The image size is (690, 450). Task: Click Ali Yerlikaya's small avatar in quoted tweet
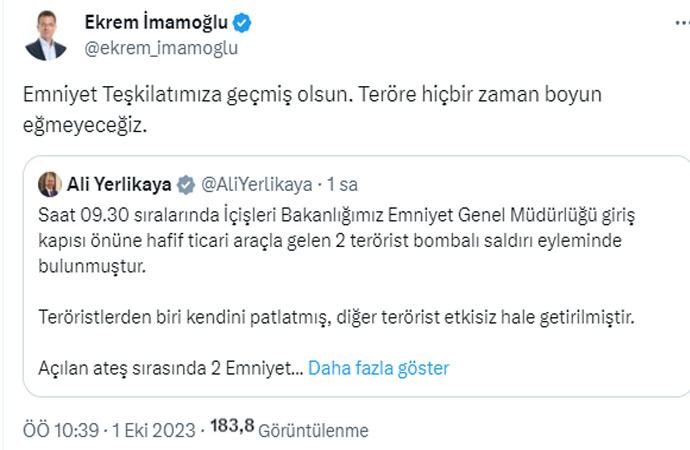coord(50,184)
